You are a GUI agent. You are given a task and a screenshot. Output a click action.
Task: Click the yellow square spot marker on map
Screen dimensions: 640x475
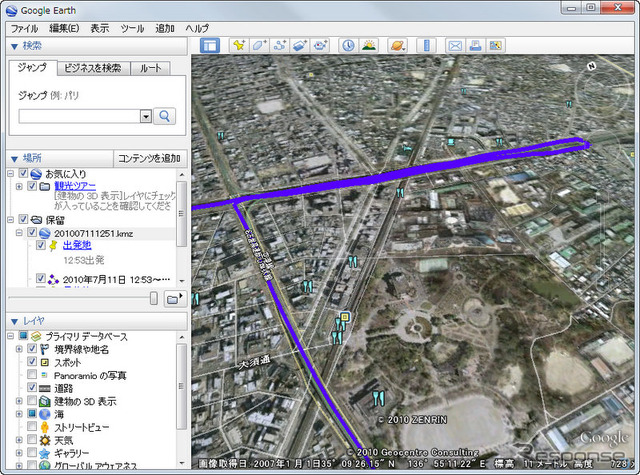click(x=345, y=317)
